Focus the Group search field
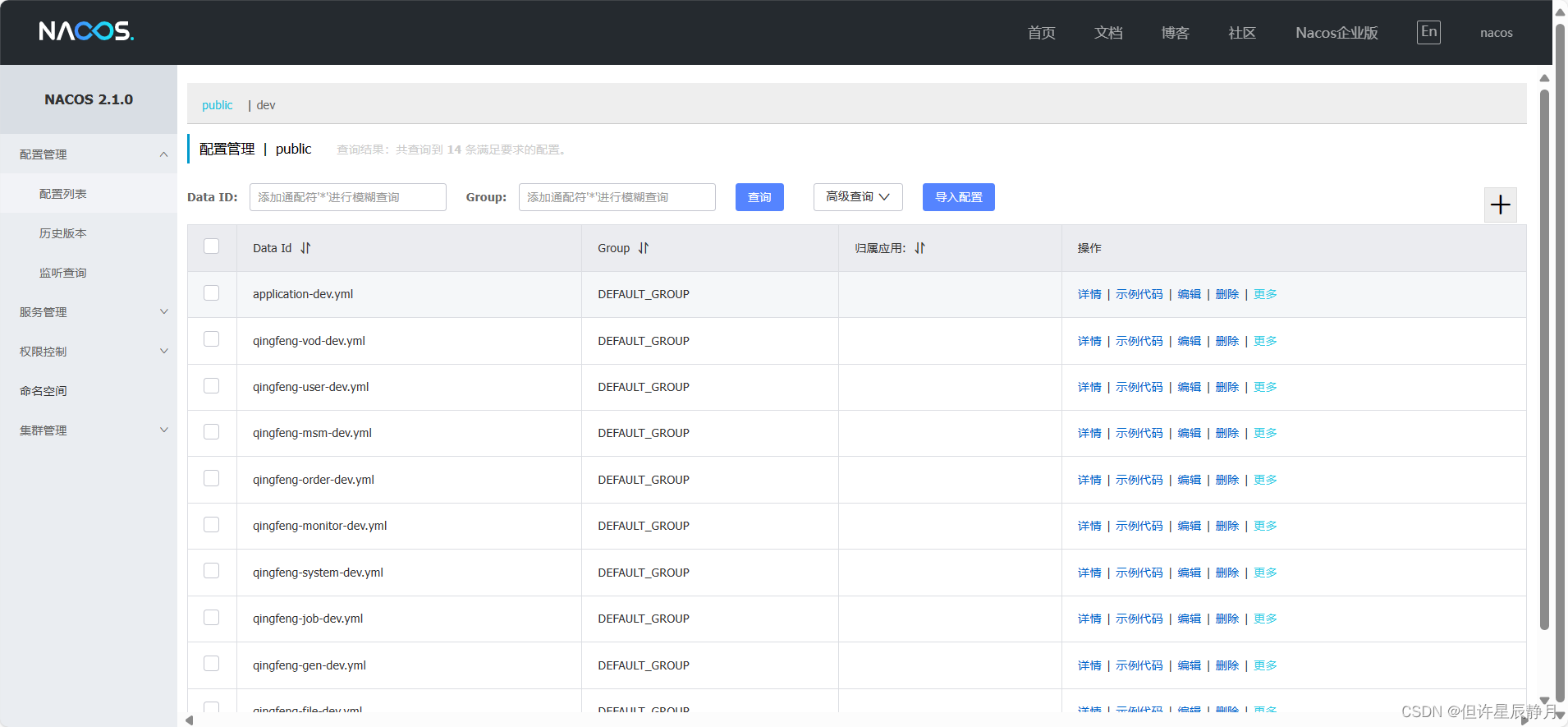Image resolution: width=1568 pixels, height=727 pixels. pos(617,197)
